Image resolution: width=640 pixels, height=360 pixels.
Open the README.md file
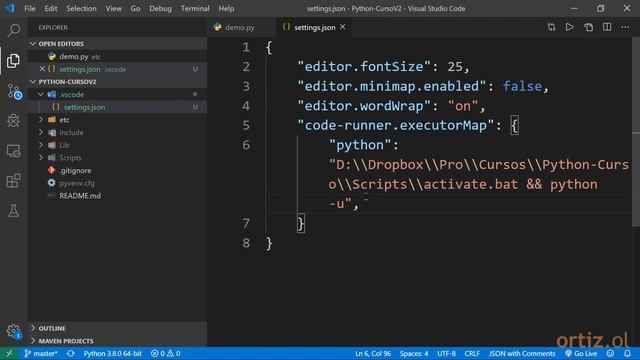(80, 196)
